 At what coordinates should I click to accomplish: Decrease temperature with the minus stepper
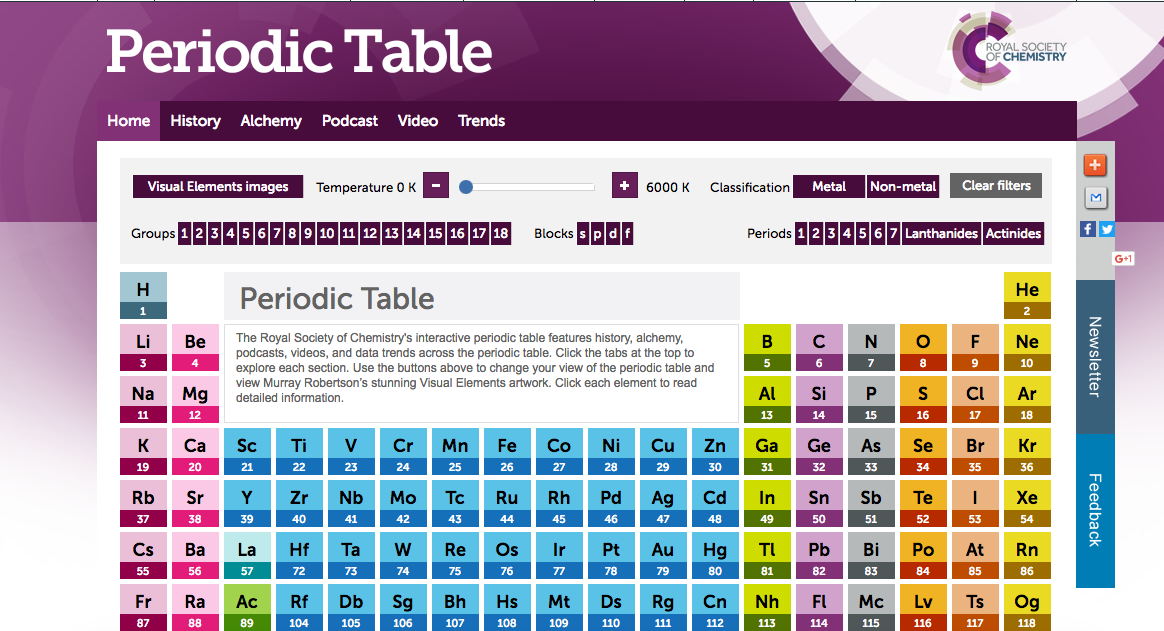[435, 185]
